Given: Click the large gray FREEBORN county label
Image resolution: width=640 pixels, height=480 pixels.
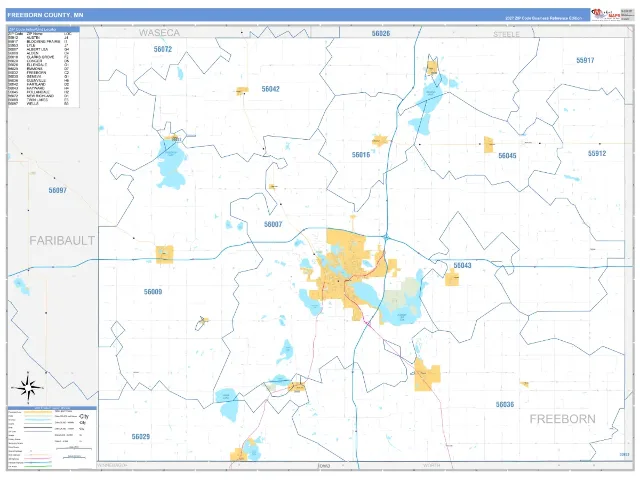Looking at the screenshot, I should (562, 419).
